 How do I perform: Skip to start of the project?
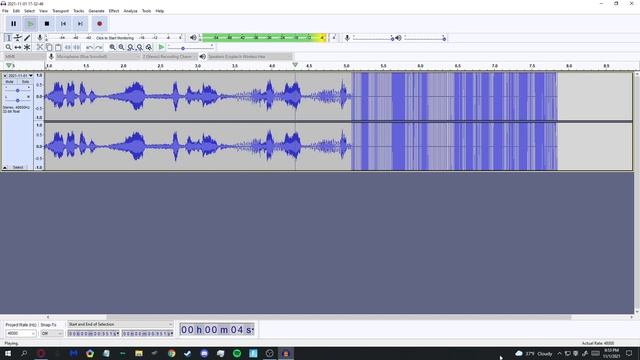pos(63,24)
